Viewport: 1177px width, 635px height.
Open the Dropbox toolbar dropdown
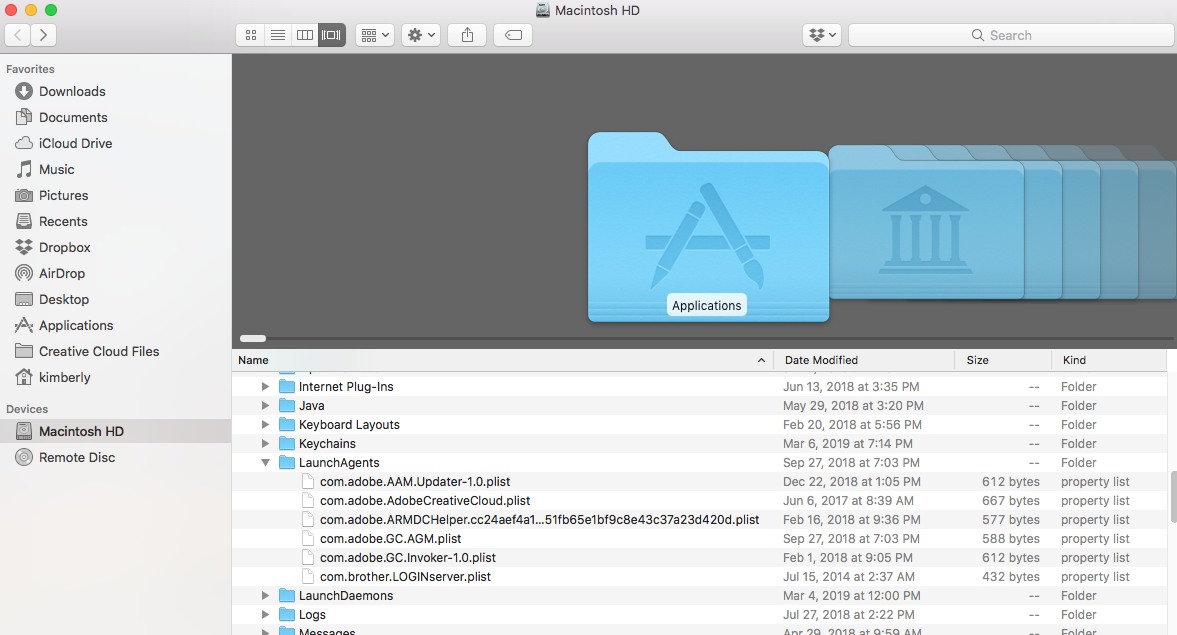[822, 35]
